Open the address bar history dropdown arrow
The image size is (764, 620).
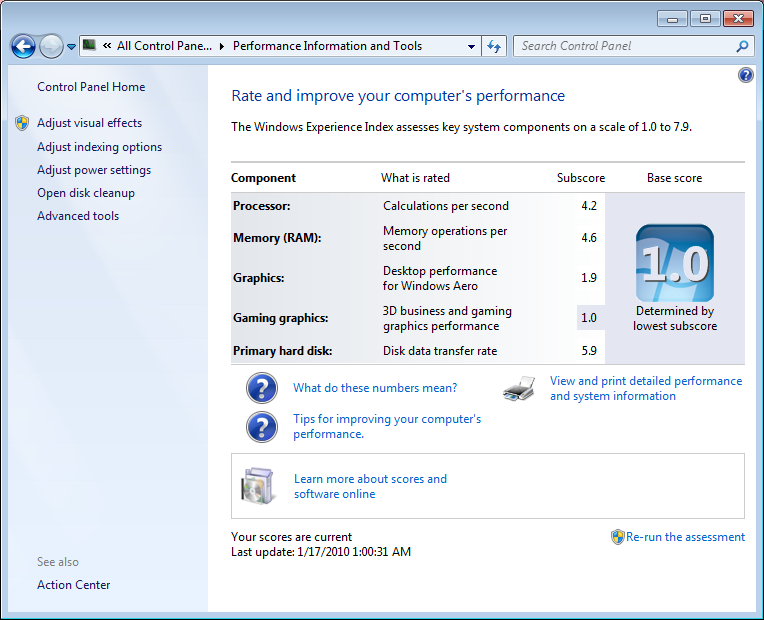[471, 46]
